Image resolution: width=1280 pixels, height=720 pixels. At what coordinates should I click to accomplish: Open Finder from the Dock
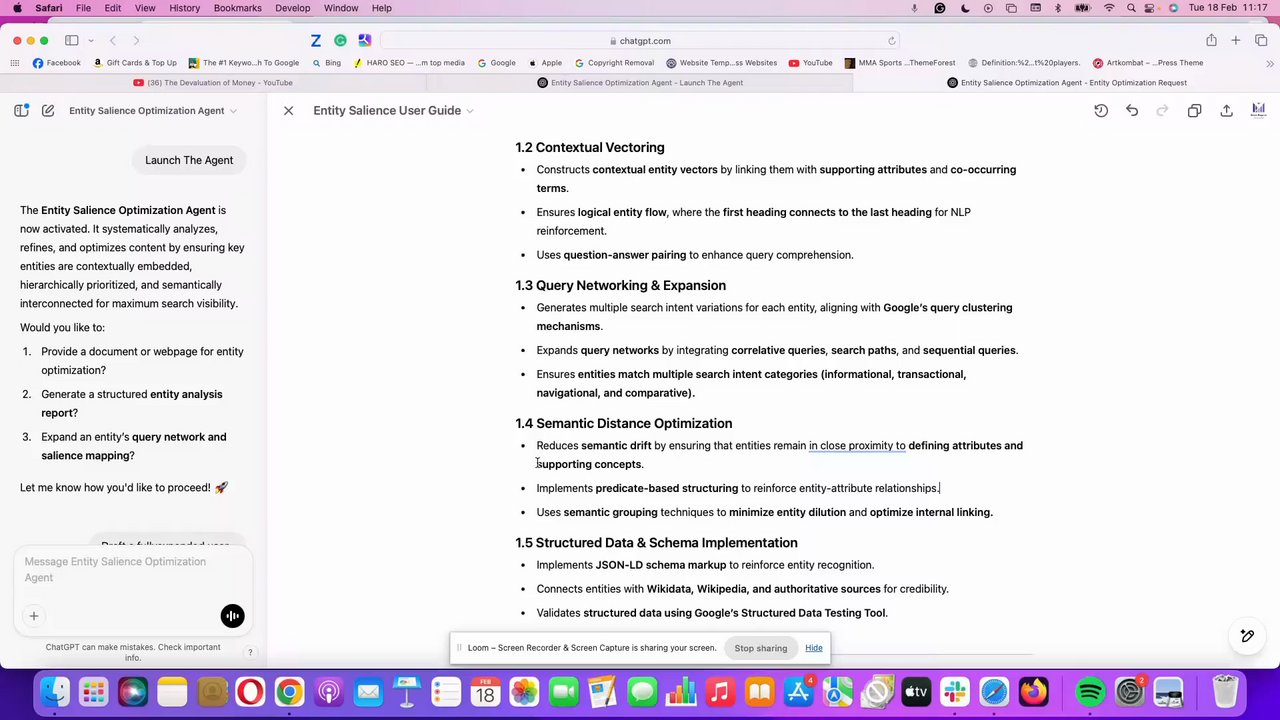(x=54, y=692)
